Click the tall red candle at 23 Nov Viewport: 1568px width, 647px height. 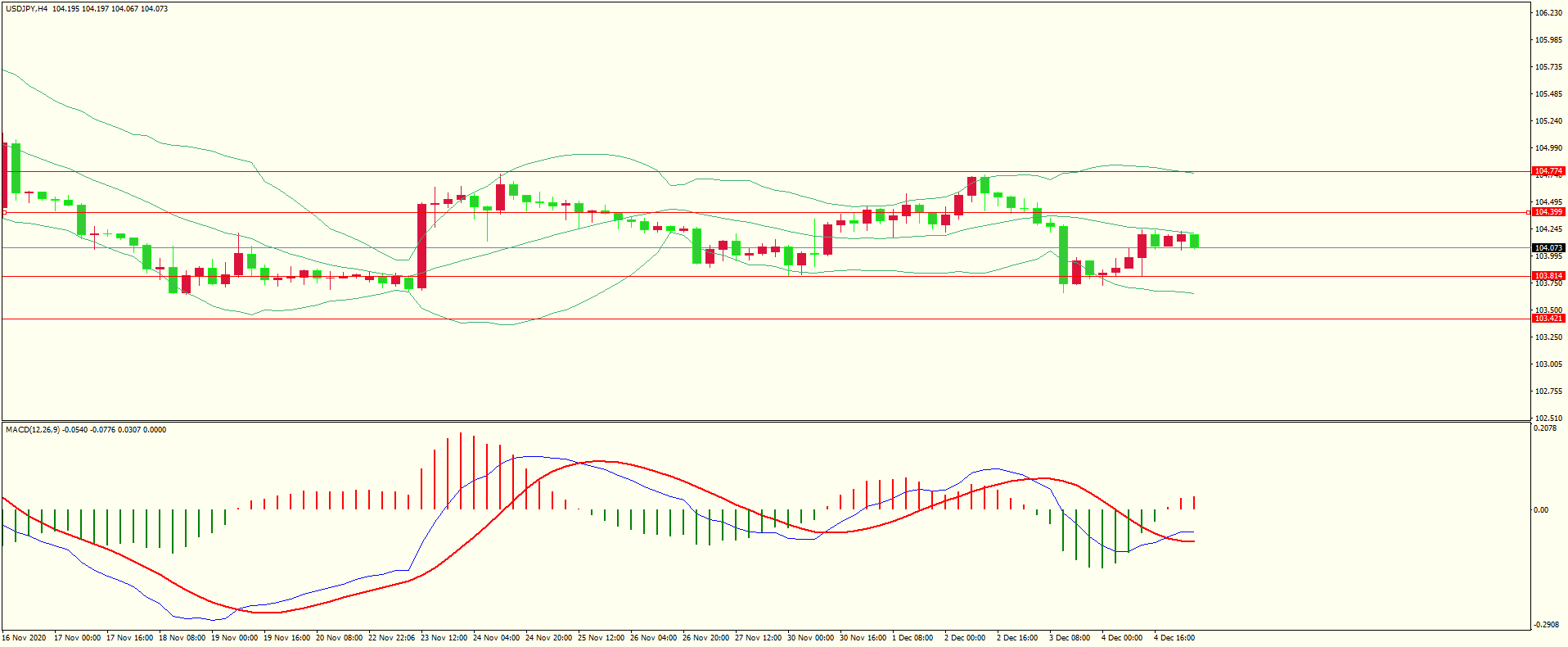[421, 246]
